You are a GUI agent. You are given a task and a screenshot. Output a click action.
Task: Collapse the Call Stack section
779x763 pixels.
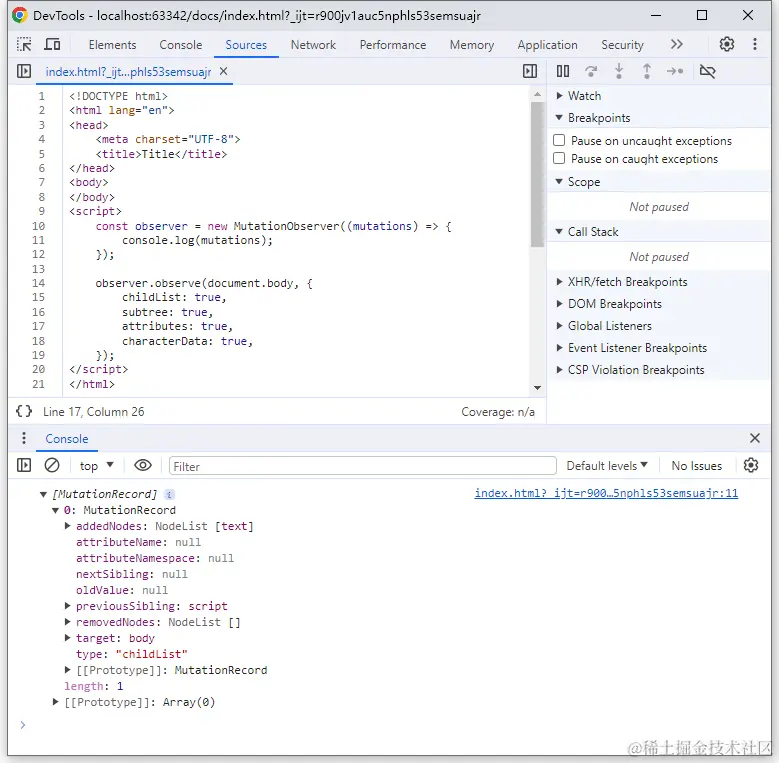[559, 231]
